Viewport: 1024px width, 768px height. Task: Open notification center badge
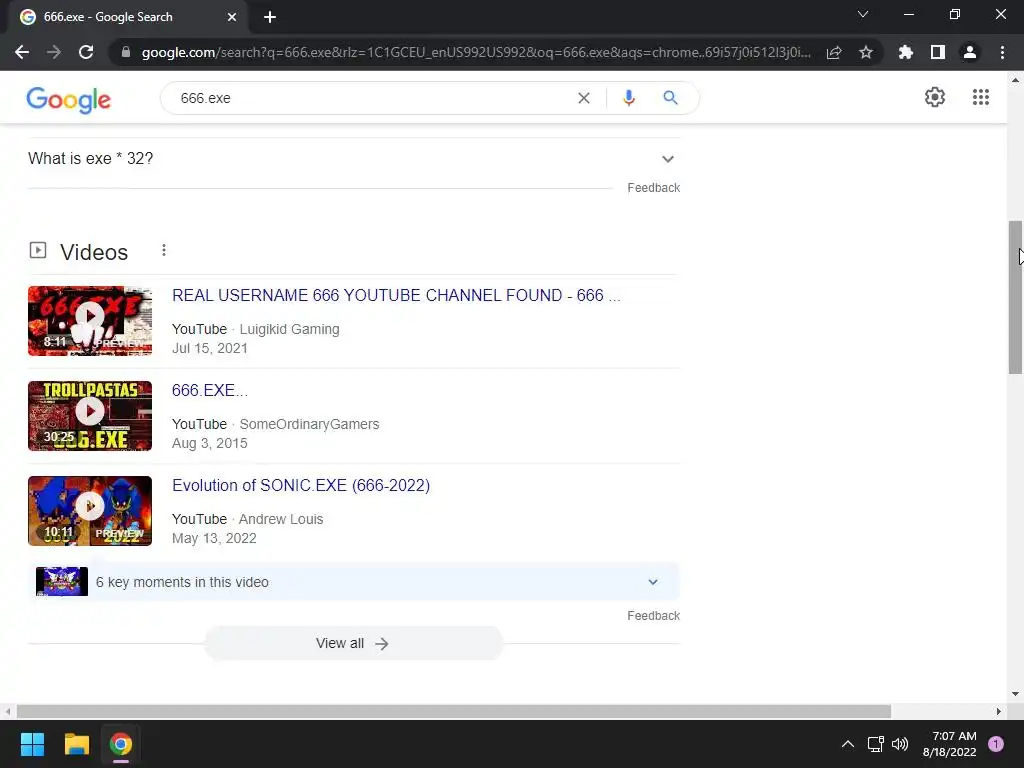(x=996, y=744)
